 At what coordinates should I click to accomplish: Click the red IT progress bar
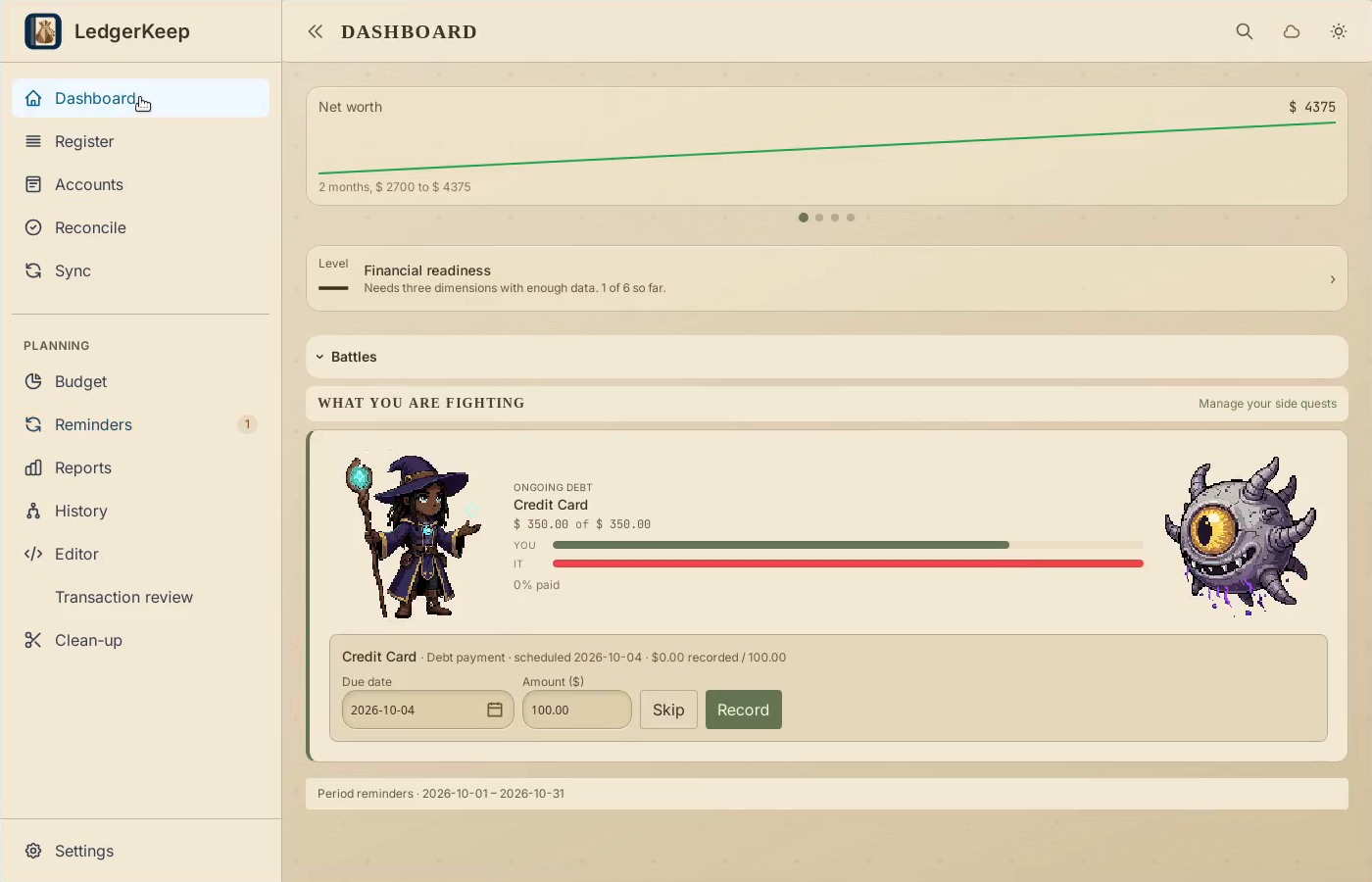(x=848, y=563)
